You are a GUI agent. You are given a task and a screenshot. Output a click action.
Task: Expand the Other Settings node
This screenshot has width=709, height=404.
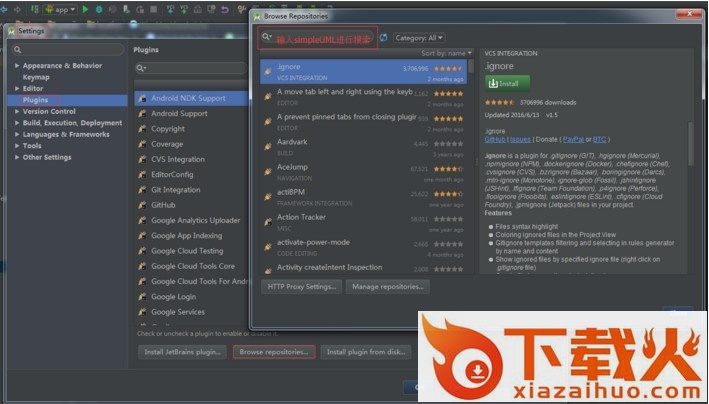(17, 157)
